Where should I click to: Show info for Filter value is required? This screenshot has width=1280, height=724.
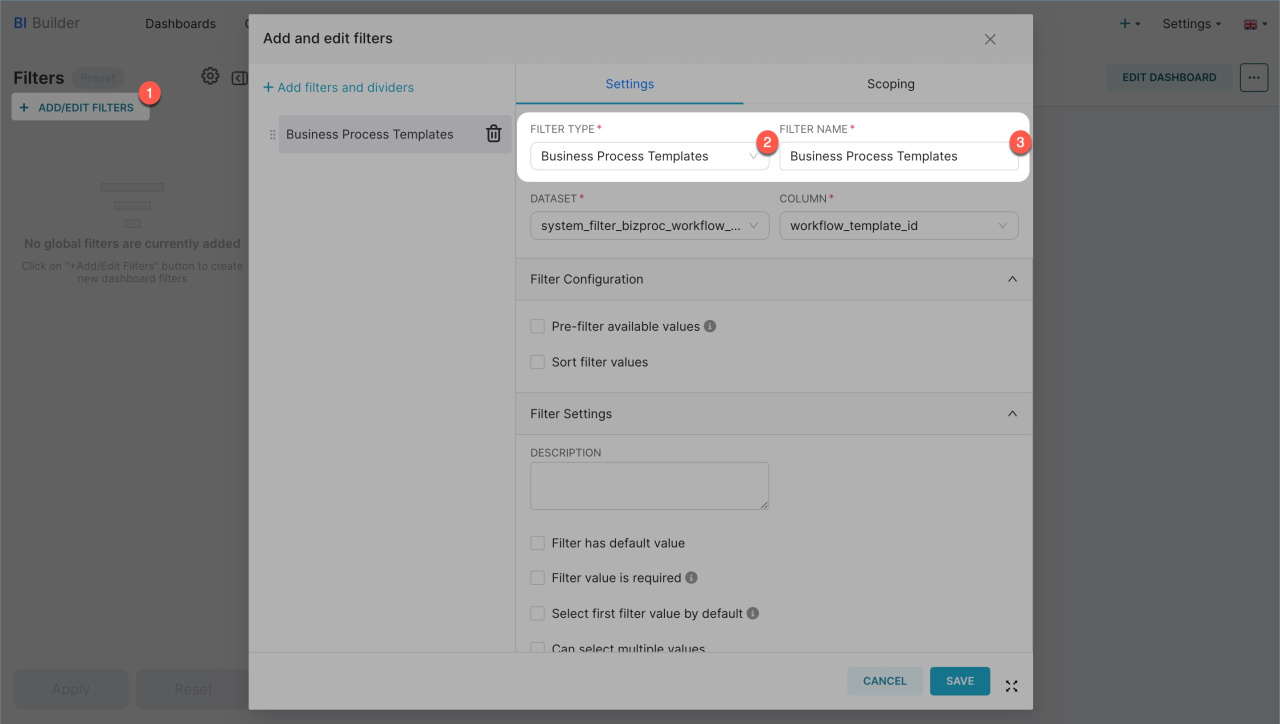click(x=691, y=578)
